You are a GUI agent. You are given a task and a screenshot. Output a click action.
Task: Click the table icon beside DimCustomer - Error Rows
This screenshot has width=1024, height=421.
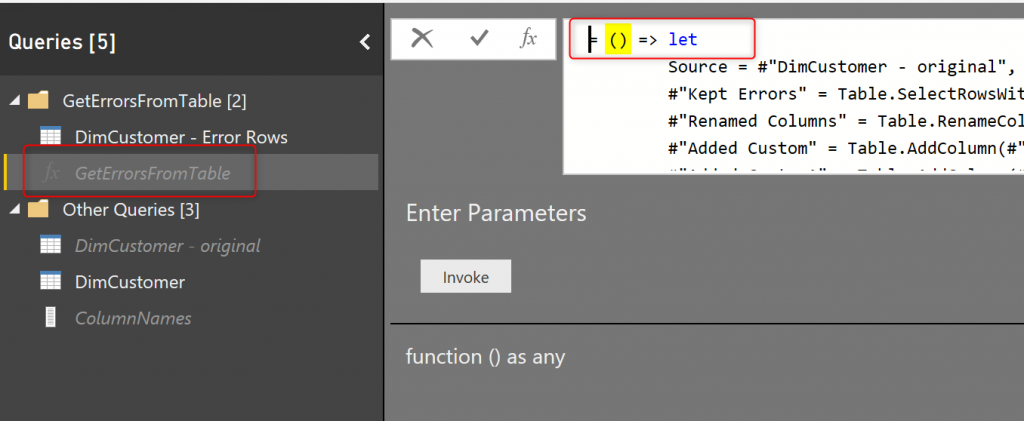click(51, 137)
